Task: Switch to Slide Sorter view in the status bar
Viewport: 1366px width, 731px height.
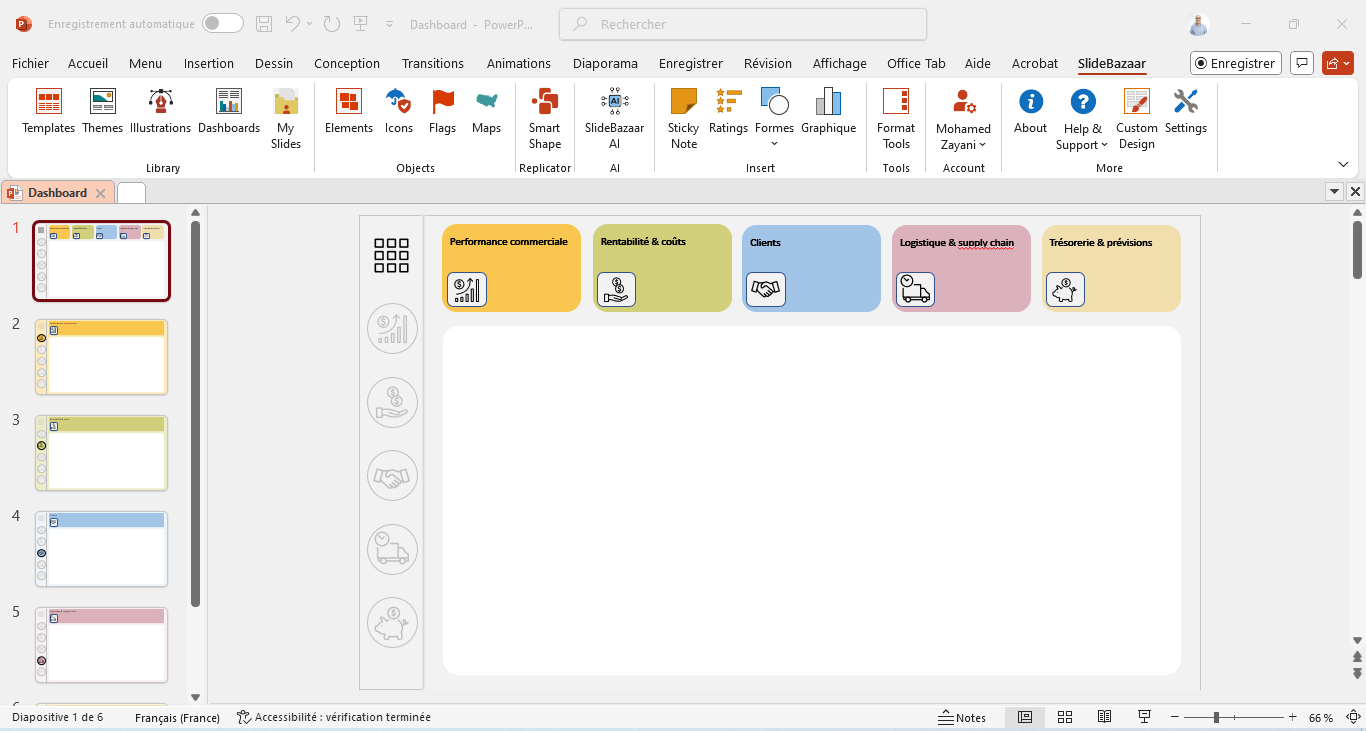Action: (x=1065, y=717)
